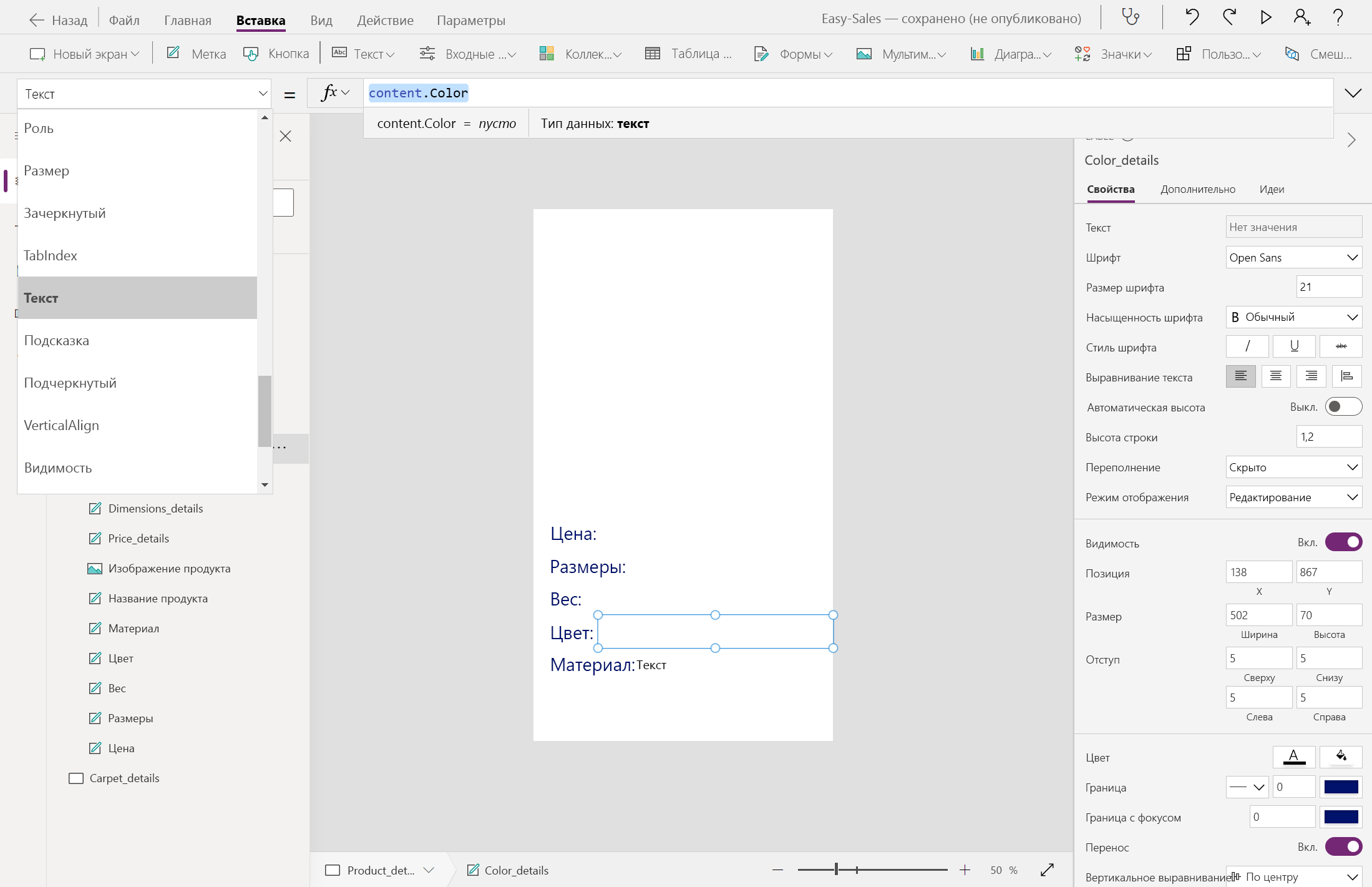Open the Главная menu tab
The width and height of the screenshot is (1372, 887).
(187, 20)
